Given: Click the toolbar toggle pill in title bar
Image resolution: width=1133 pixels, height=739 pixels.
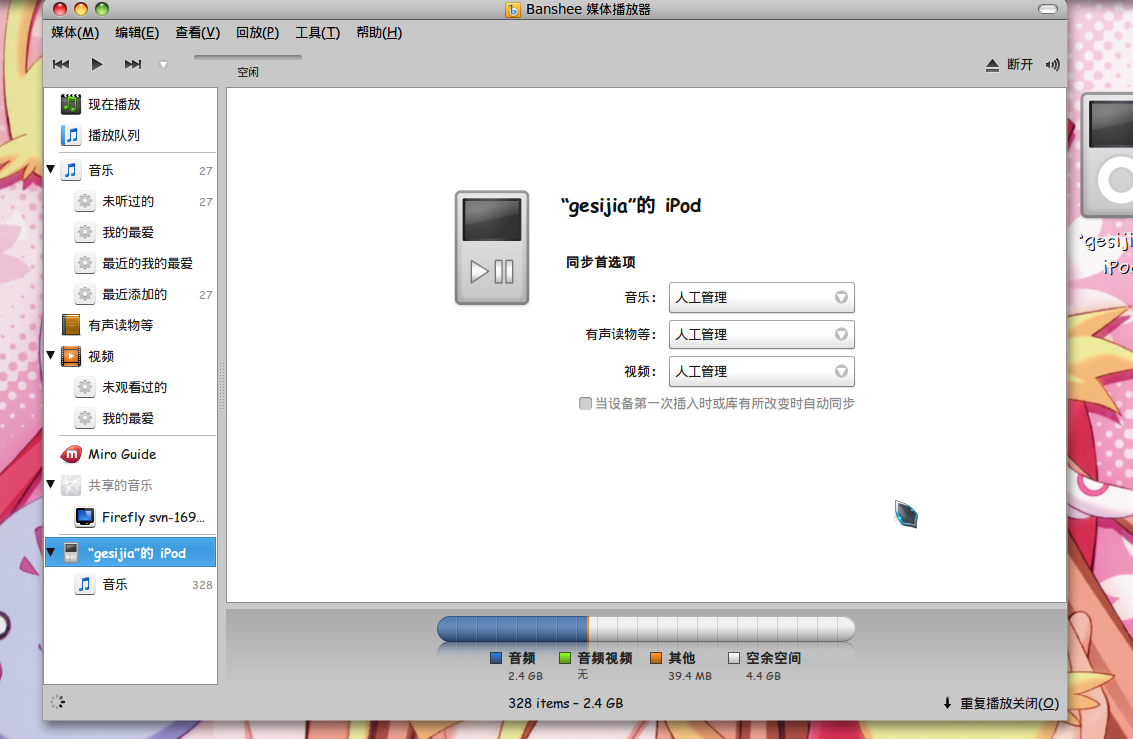Looking at the screenshot, I should click(1048, 9).
